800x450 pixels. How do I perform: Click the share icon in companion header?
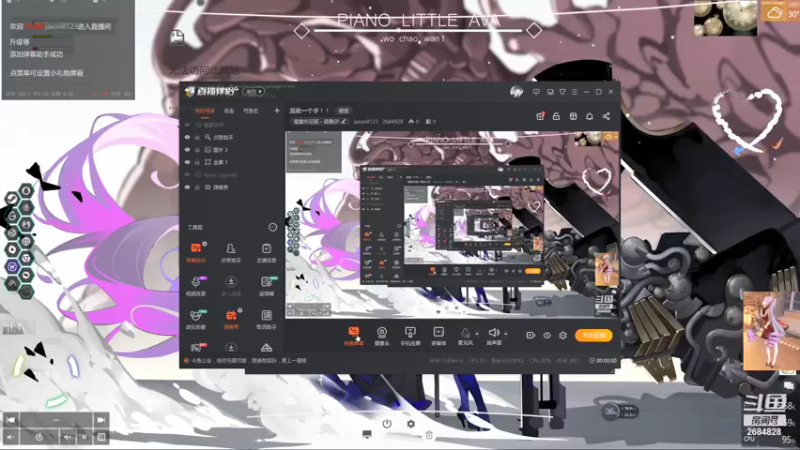coord(606,116)
